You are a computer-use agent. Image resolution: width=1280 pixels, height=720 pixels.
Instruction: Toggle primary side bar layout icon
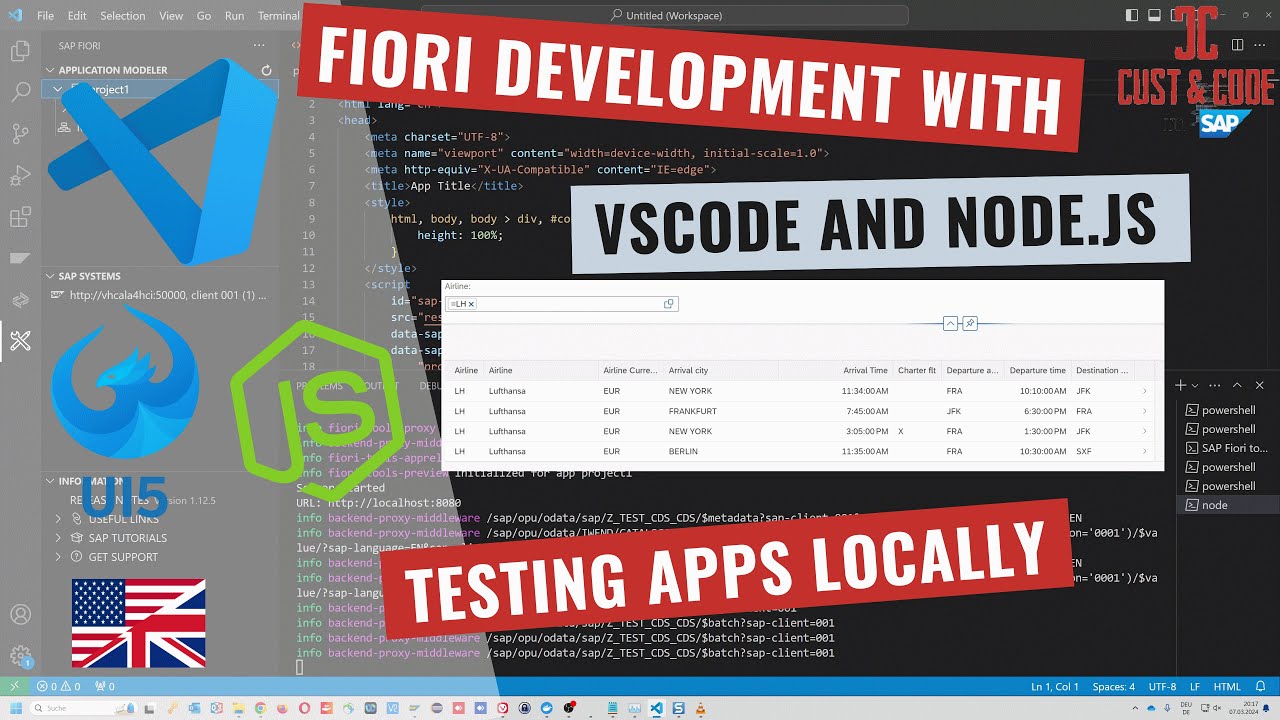(1131, 15)
